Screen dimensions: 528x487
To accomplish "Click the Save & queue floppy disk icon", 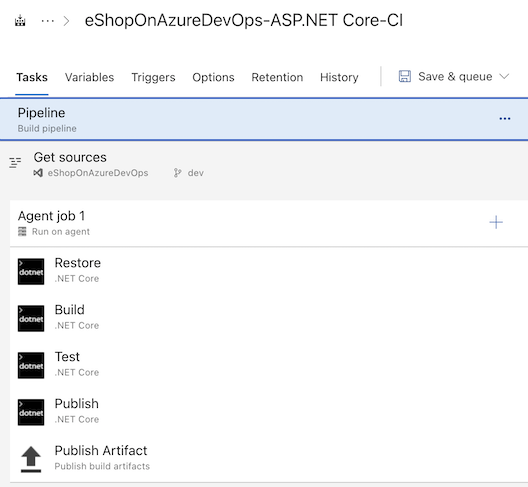I will [404, 76].
